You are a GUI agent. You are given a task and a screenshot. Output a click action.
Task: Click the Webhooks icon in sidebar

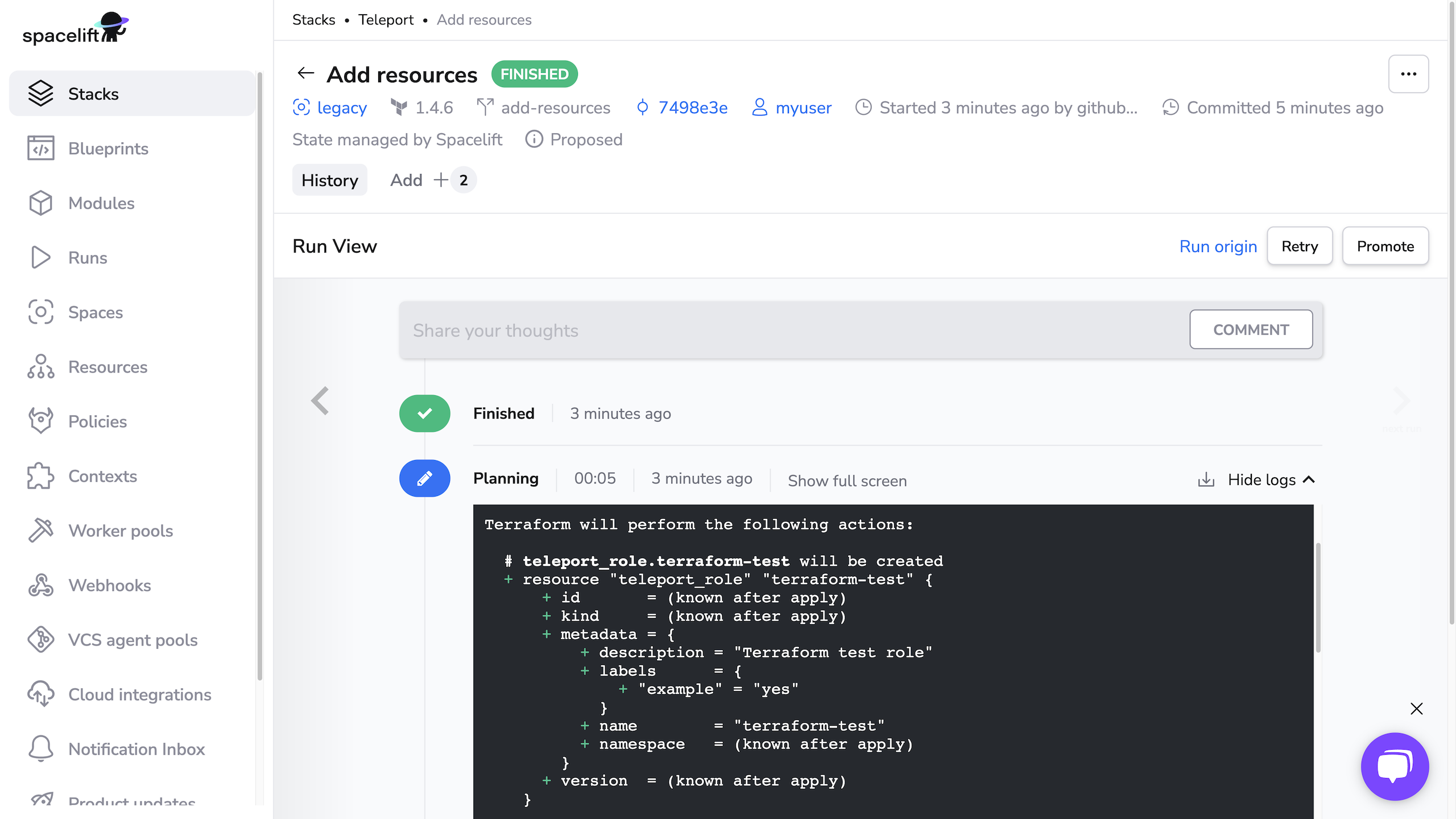40,585
